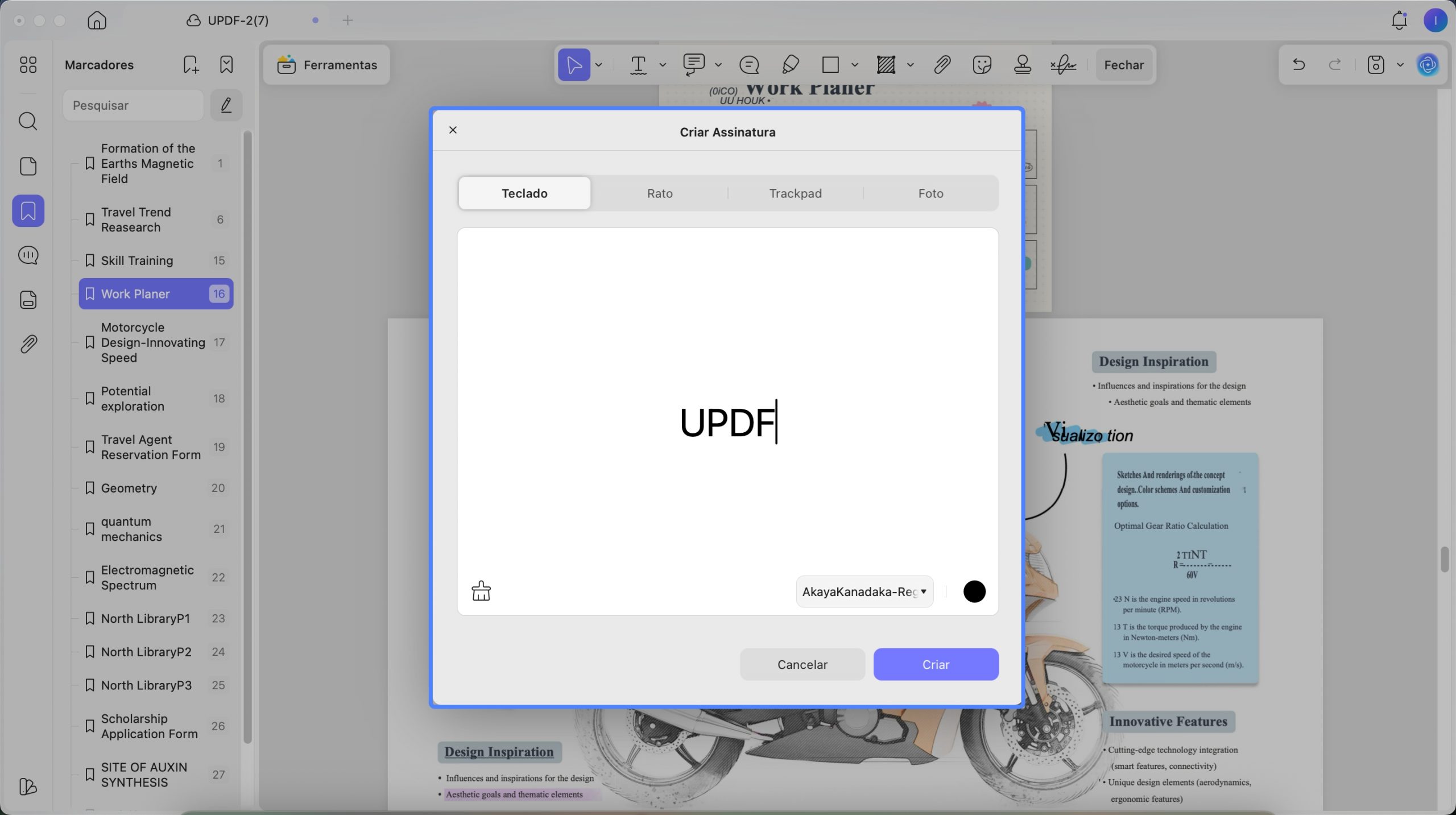Open notifications bell
This screenshot has width=1456, height=815.
click(1399, 20)
